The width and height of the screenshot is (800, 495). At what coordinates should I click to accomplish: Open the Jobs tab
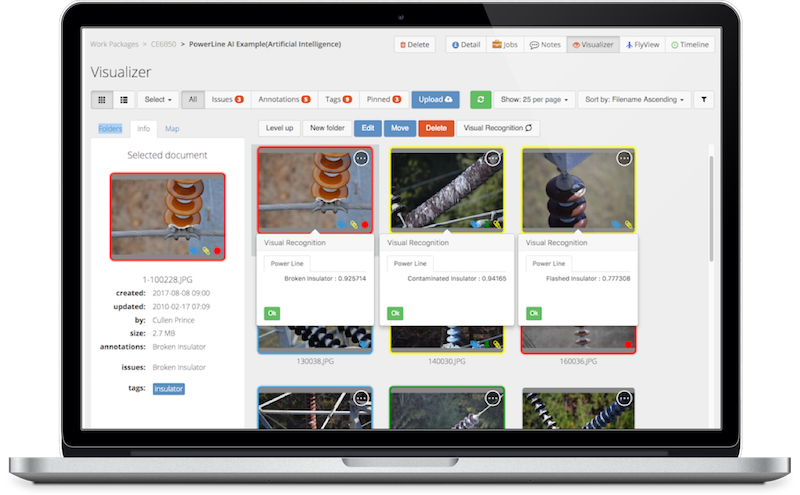(x=505, y=45)
